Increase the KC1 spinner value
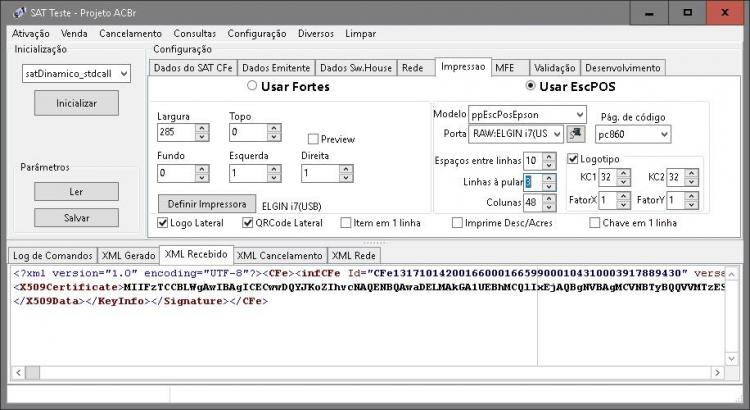Viewport: 750px width, 410px height. 624,173
